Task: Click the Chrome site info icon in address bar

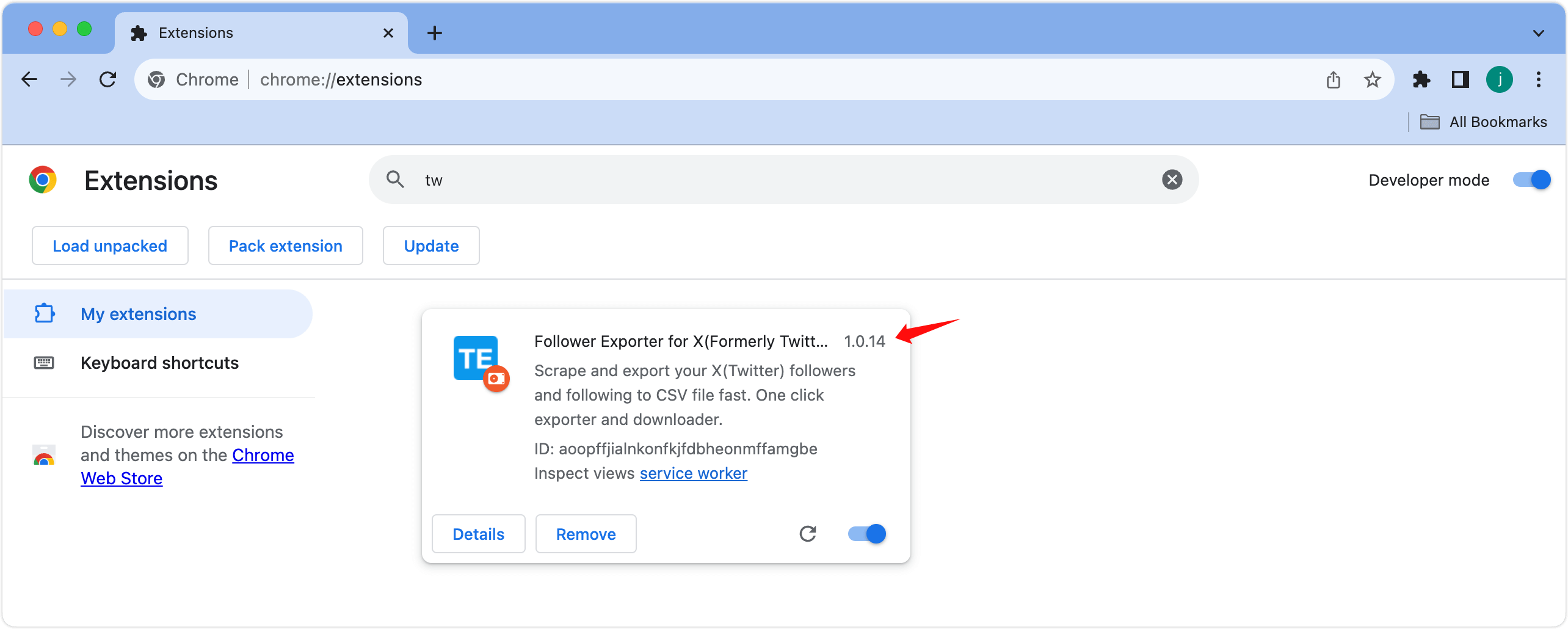Action: (156, 79)
